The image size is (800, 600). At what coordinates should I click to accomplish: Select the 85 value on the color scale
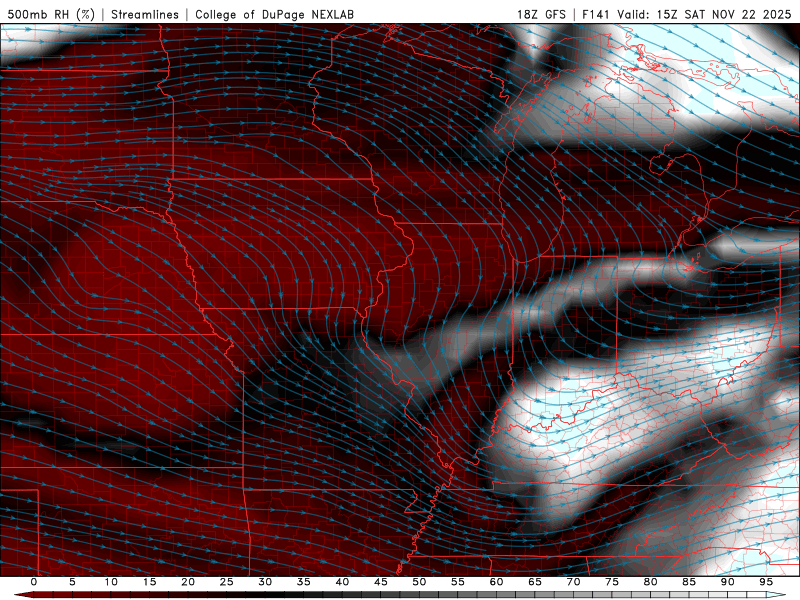pyautogui.click(x=689, y=582)
